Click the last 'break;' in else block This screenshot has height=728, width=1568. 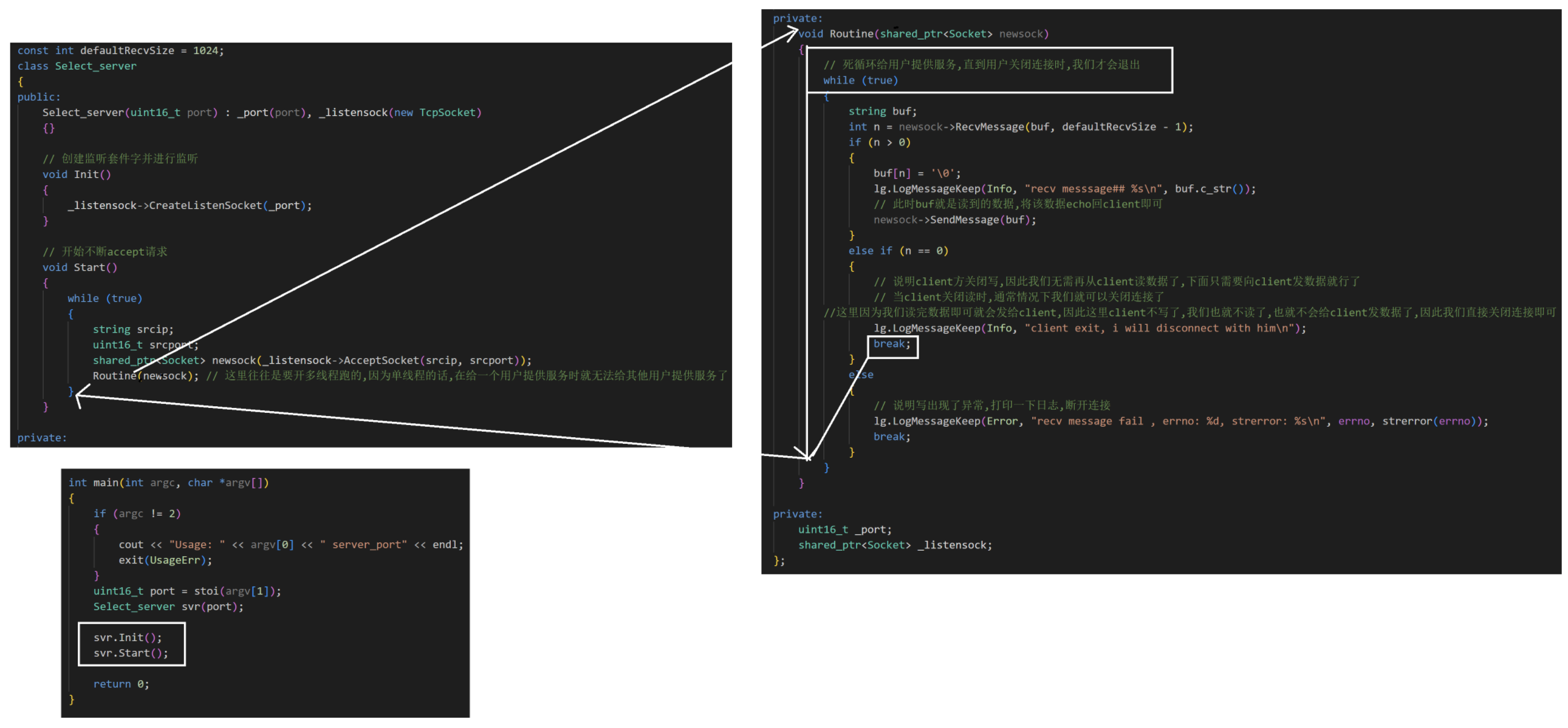pos(892,437)
